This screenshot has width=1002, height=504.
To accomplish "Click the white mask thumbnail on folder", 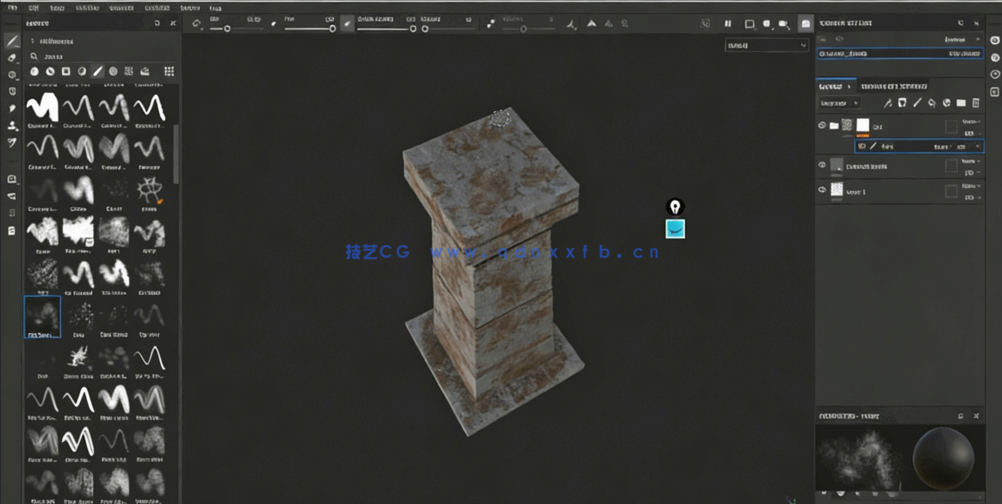I will pos(863,125).
